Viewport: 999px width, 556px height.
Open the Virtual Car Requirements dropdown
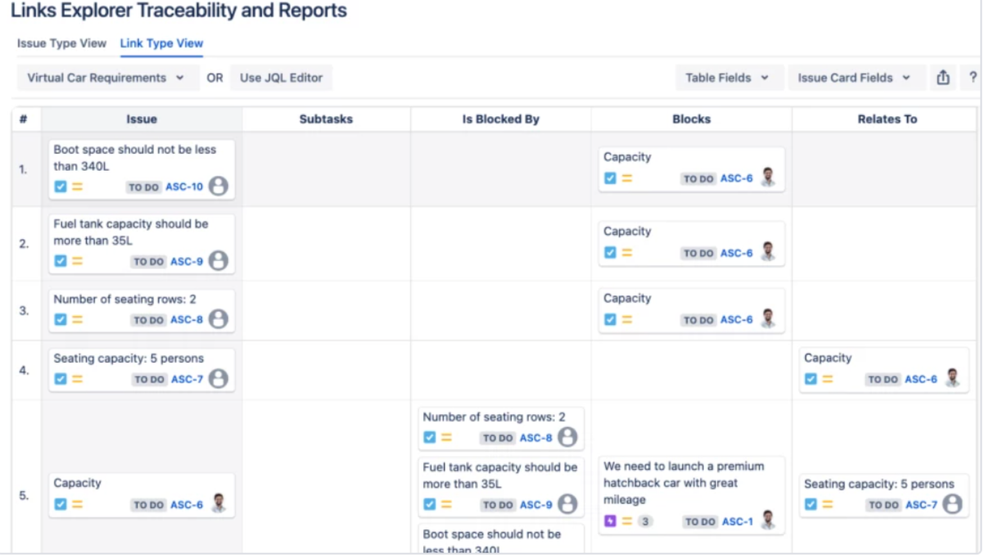click(x=105, y=78)
